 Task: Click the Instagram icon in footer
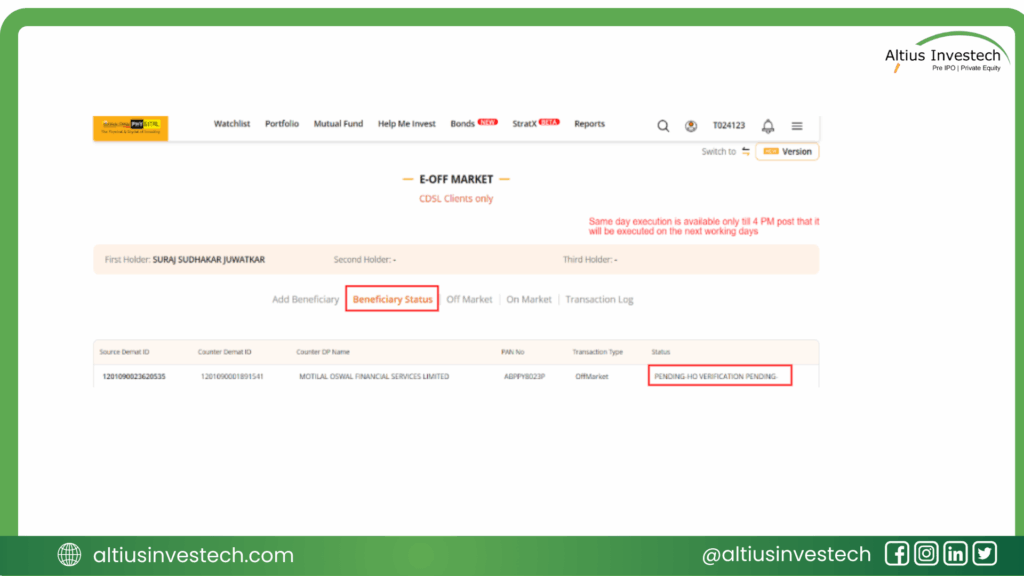click(x=927, y=554)
